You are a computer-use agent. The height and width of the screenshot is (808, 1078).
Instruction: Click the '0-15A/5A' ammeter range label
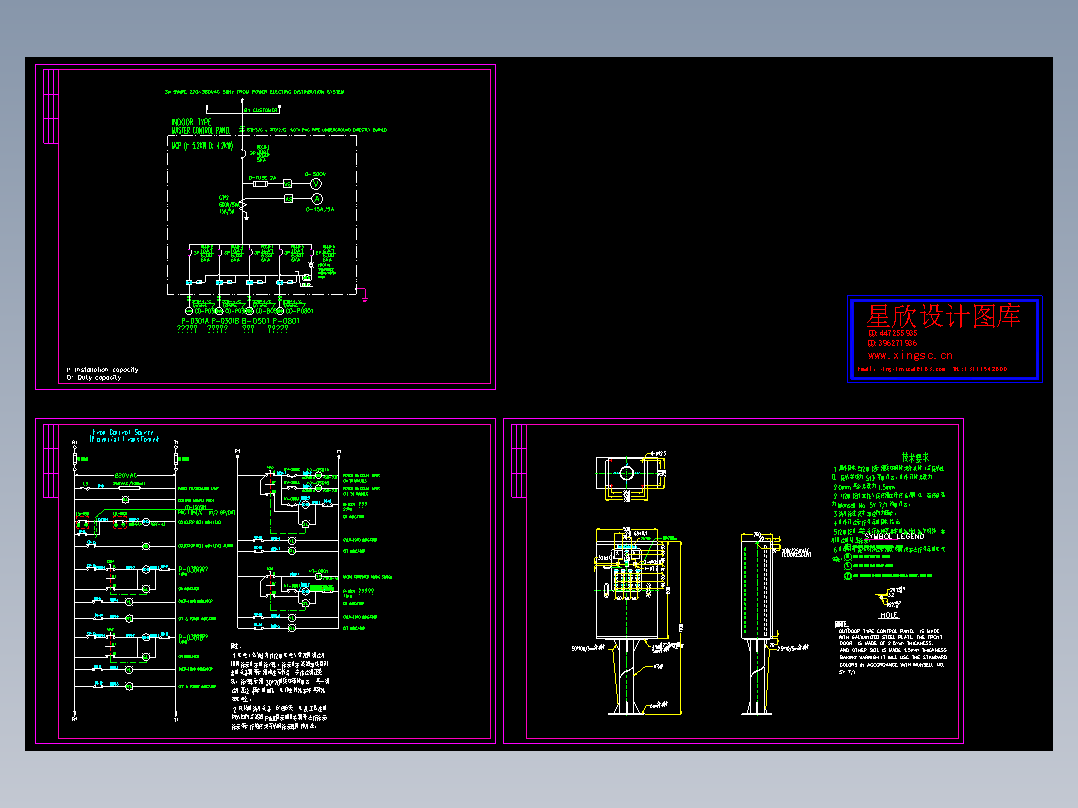[x=320, y=209]
